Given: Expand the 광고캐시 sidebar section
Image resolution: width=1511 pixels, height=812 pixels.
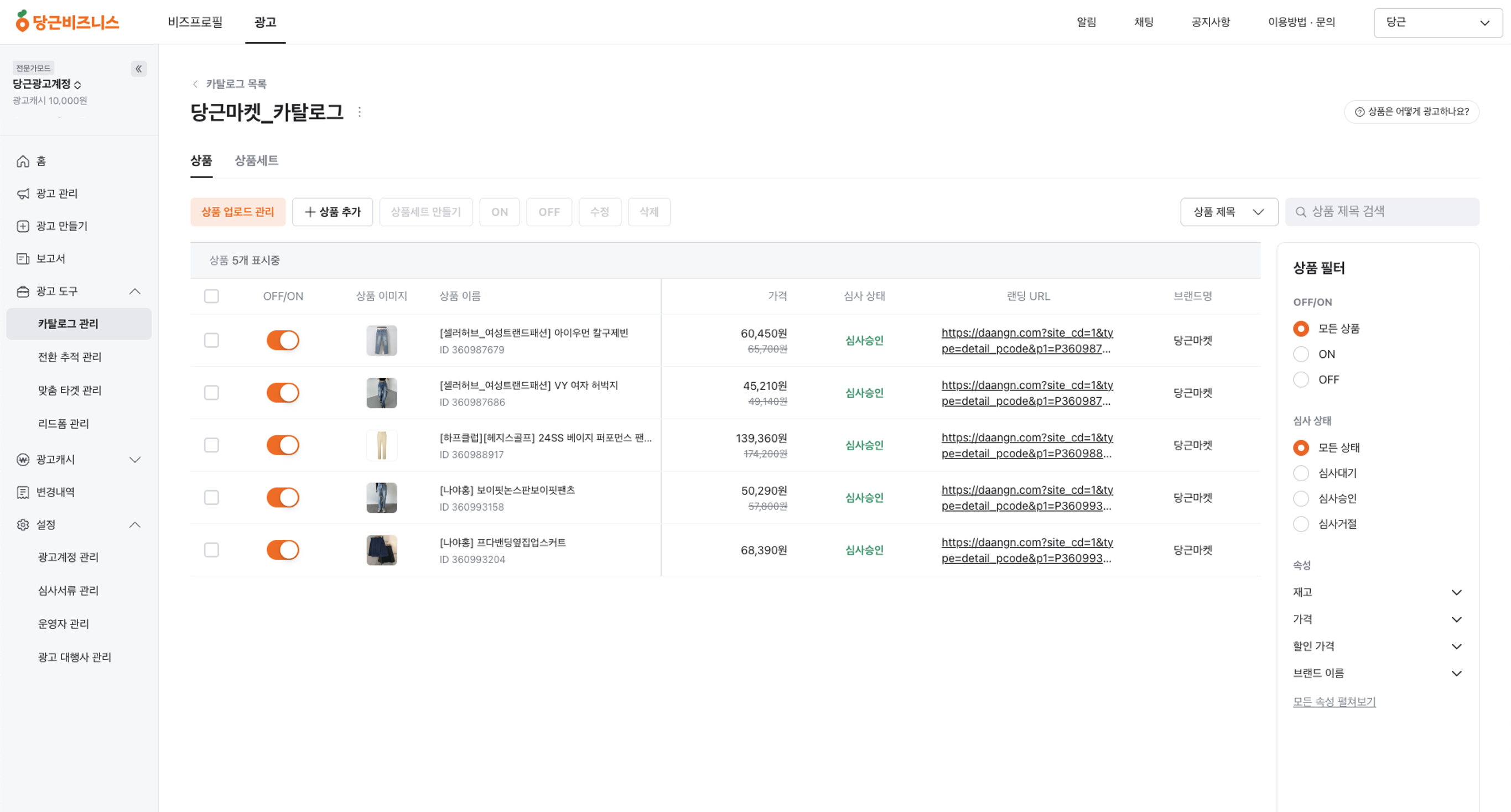Looking at the screenshot, I should tap(134, 460).
